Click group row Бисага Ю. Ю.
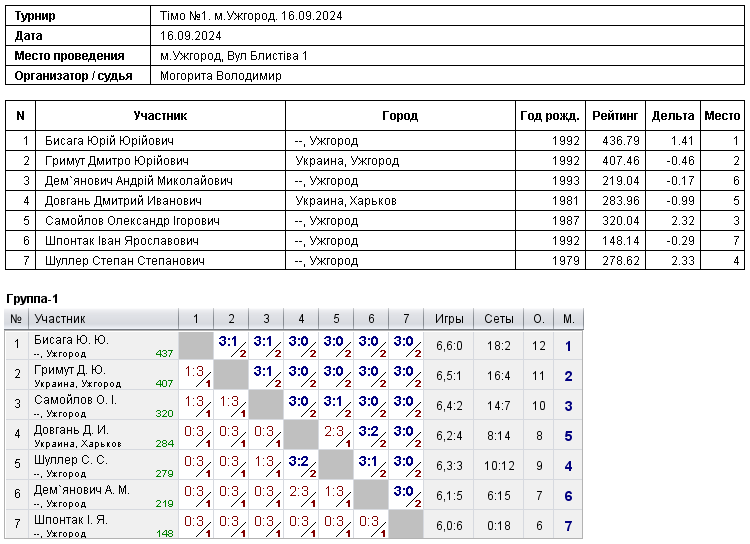 point(294,346)
